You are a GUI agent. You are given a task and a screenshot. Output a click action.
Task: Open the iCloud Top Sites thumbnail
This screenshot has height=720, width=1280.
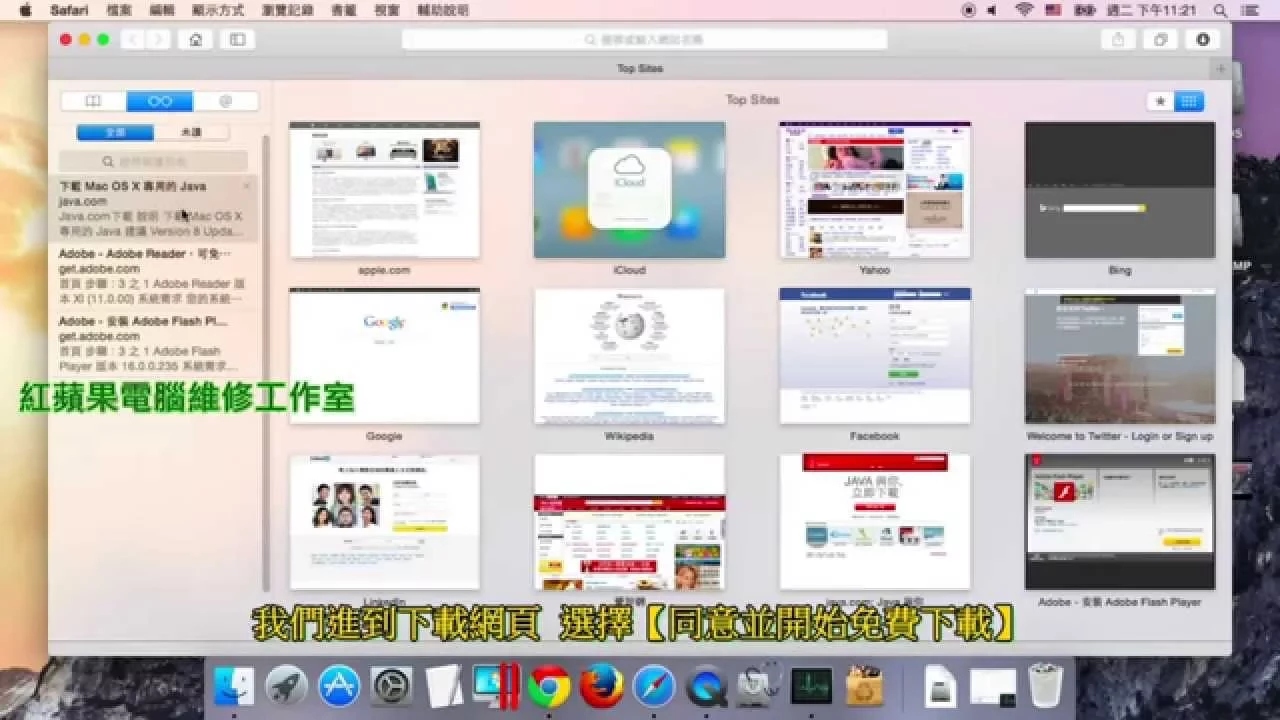(629, 190)
